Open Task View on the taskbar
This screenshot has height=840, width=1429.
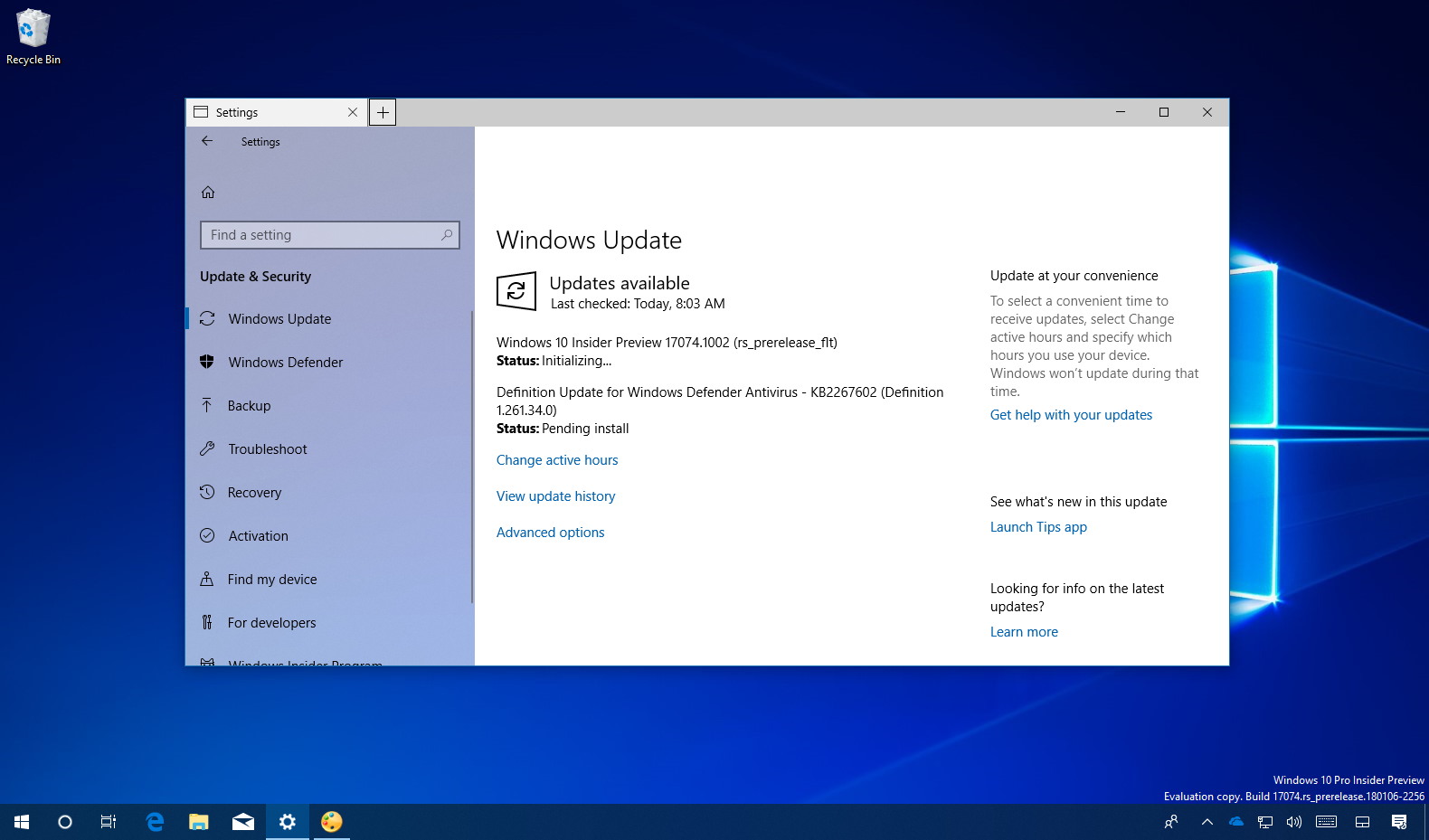[x=109, y=822]
